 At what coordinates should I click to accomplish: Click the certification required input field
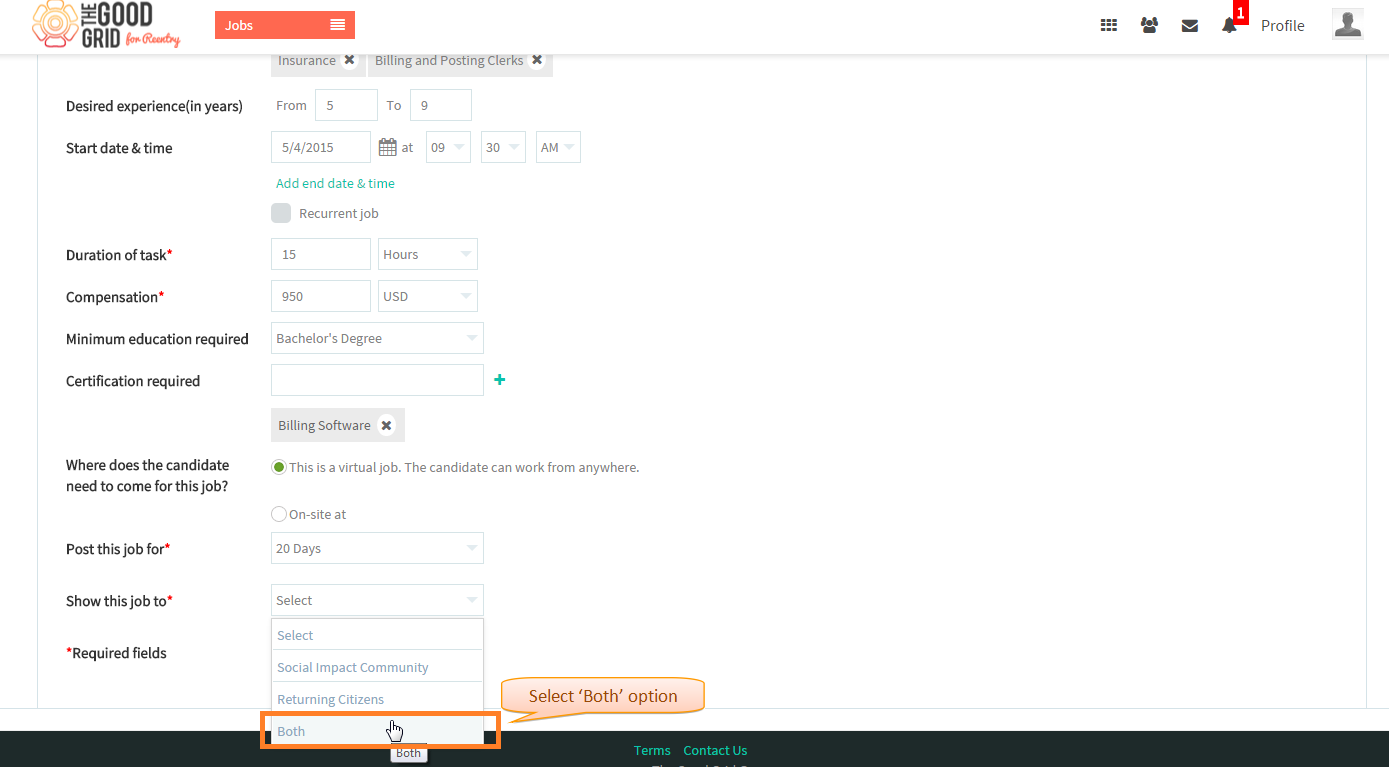pyautogui.click(x=377, y=380)
